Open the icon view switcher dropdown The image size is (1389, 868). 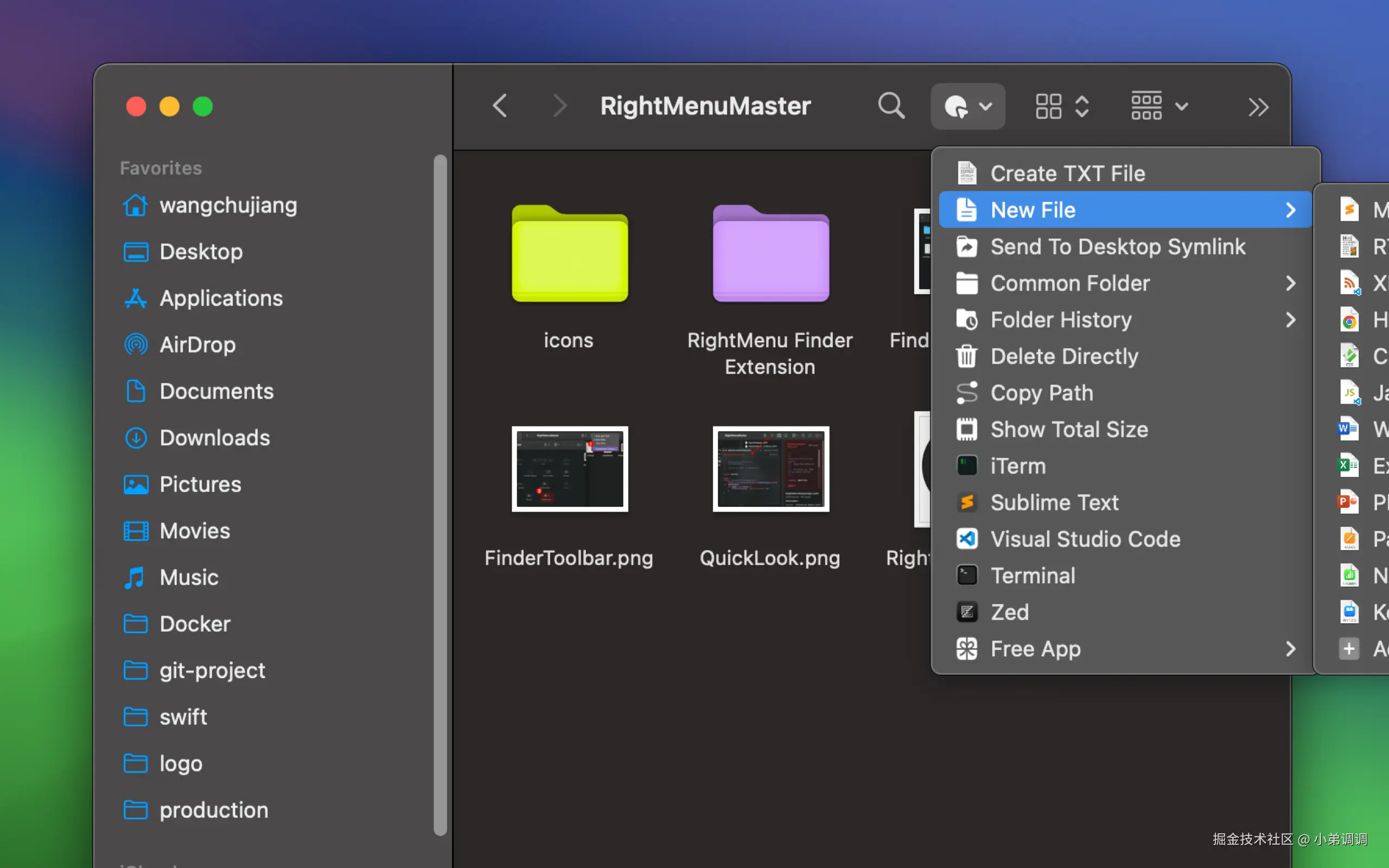(x=1062, y=106)
